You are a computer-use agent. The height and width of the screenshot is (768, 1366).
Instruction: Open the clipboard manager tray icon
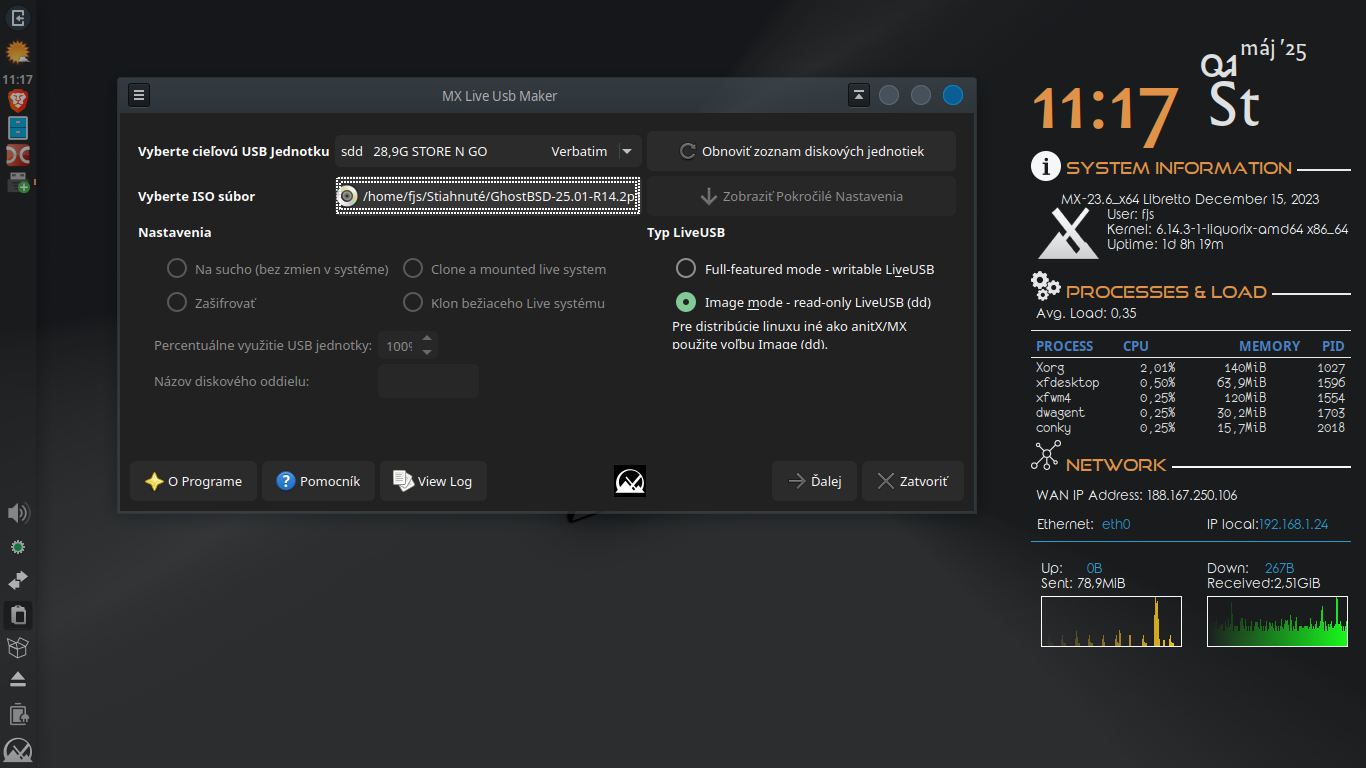tap(18, 615)
